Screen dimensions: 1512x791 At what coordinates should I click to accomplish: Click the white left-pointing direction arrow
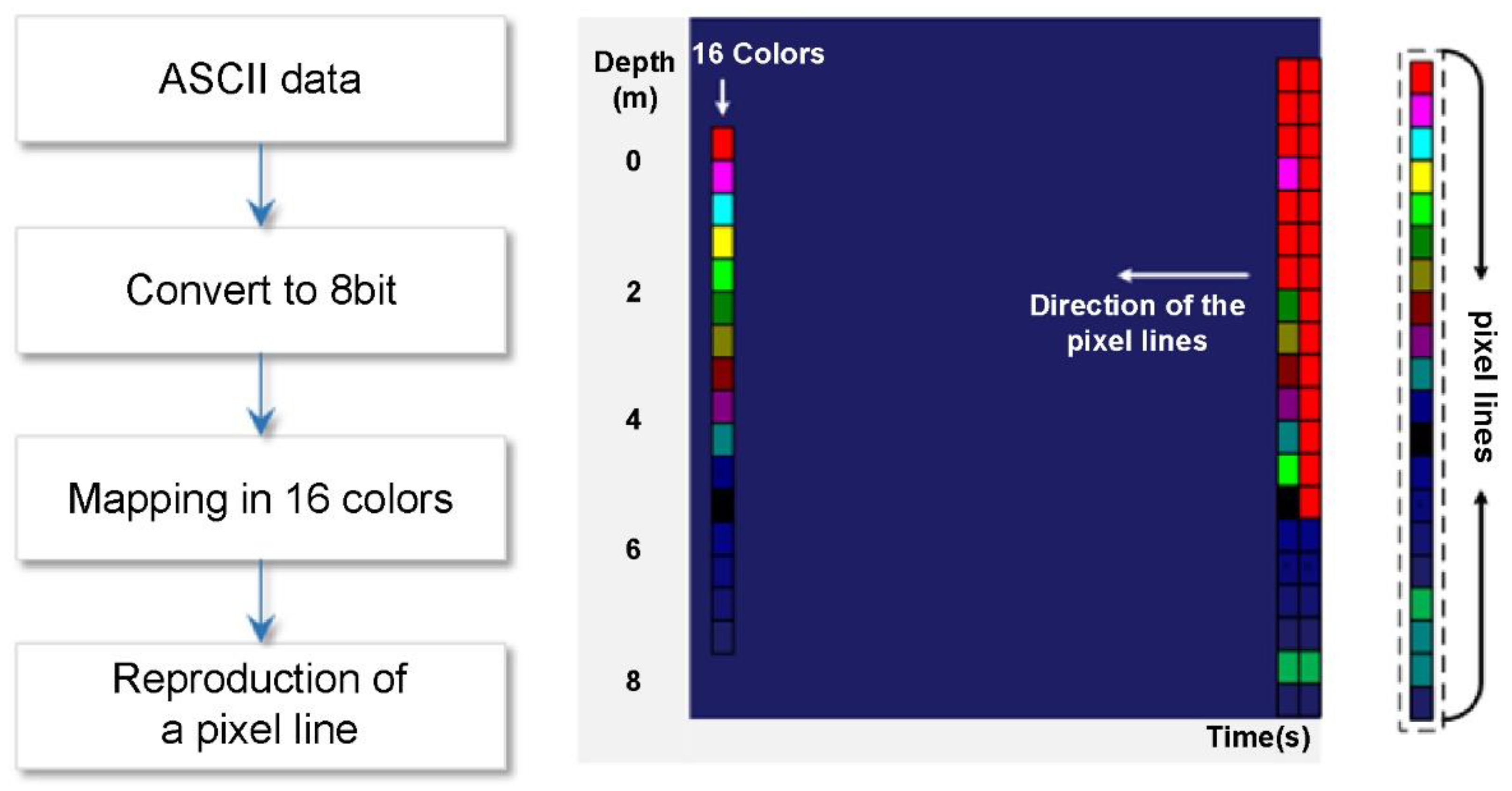(1183, 275)
